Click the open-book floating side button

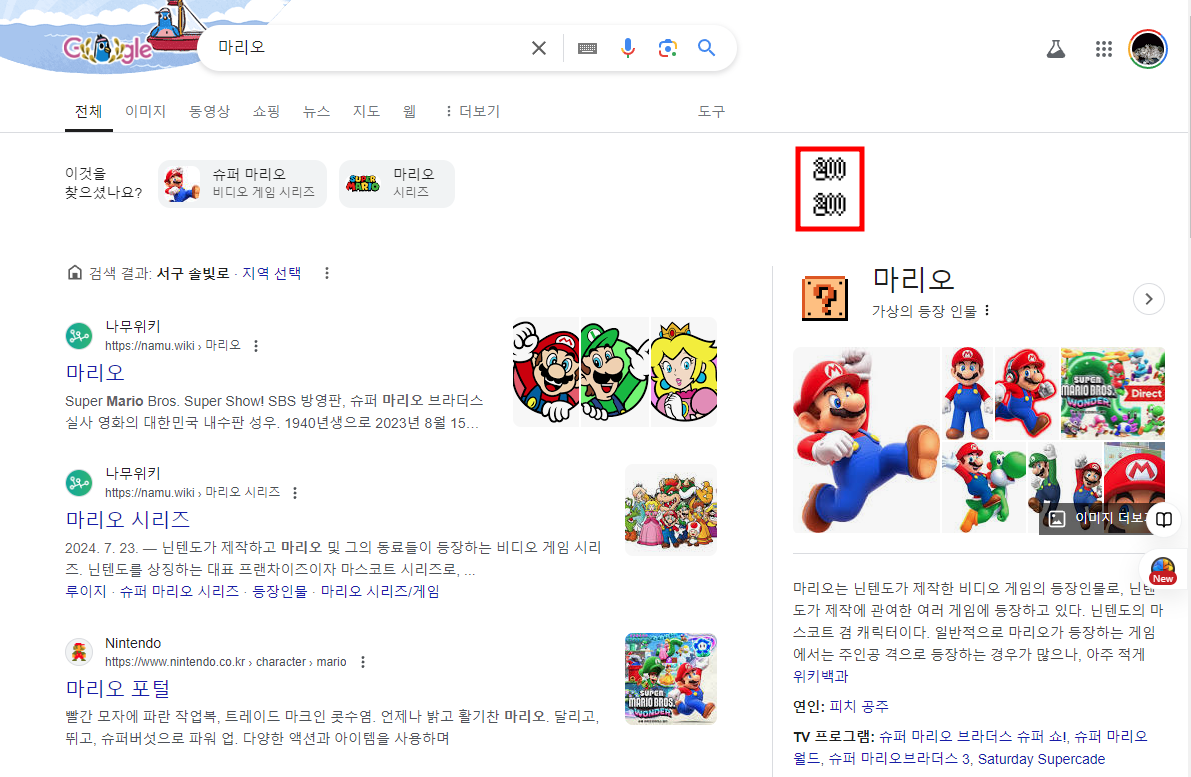[1164, 520]
